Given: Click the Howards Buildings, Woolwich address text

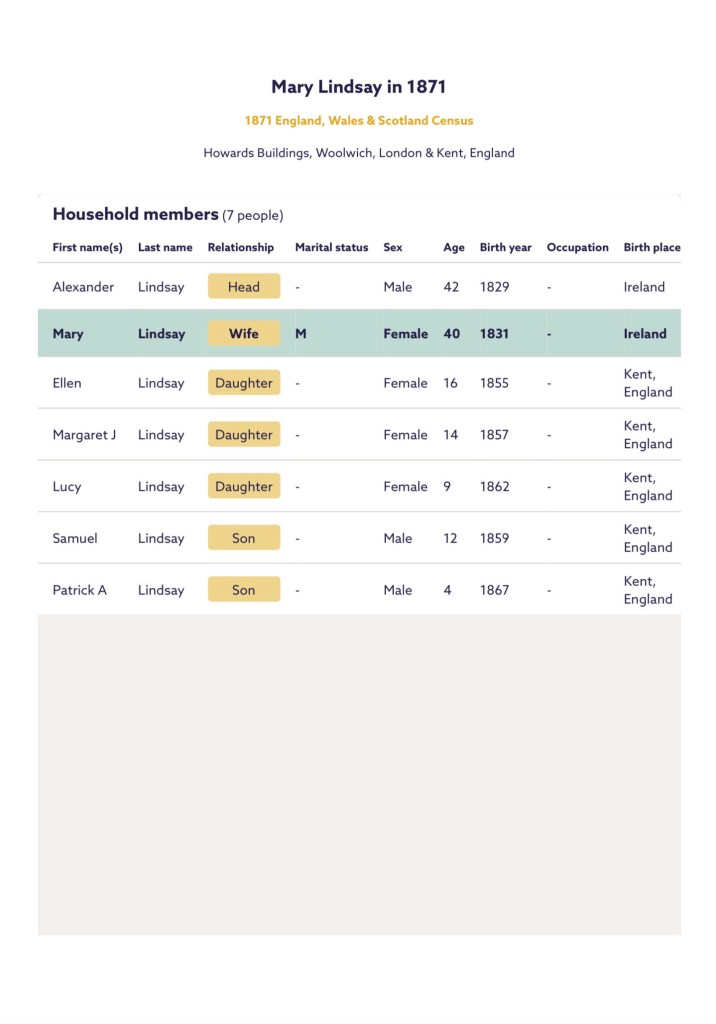Looking at the screenshot, I should click(359, 153).
